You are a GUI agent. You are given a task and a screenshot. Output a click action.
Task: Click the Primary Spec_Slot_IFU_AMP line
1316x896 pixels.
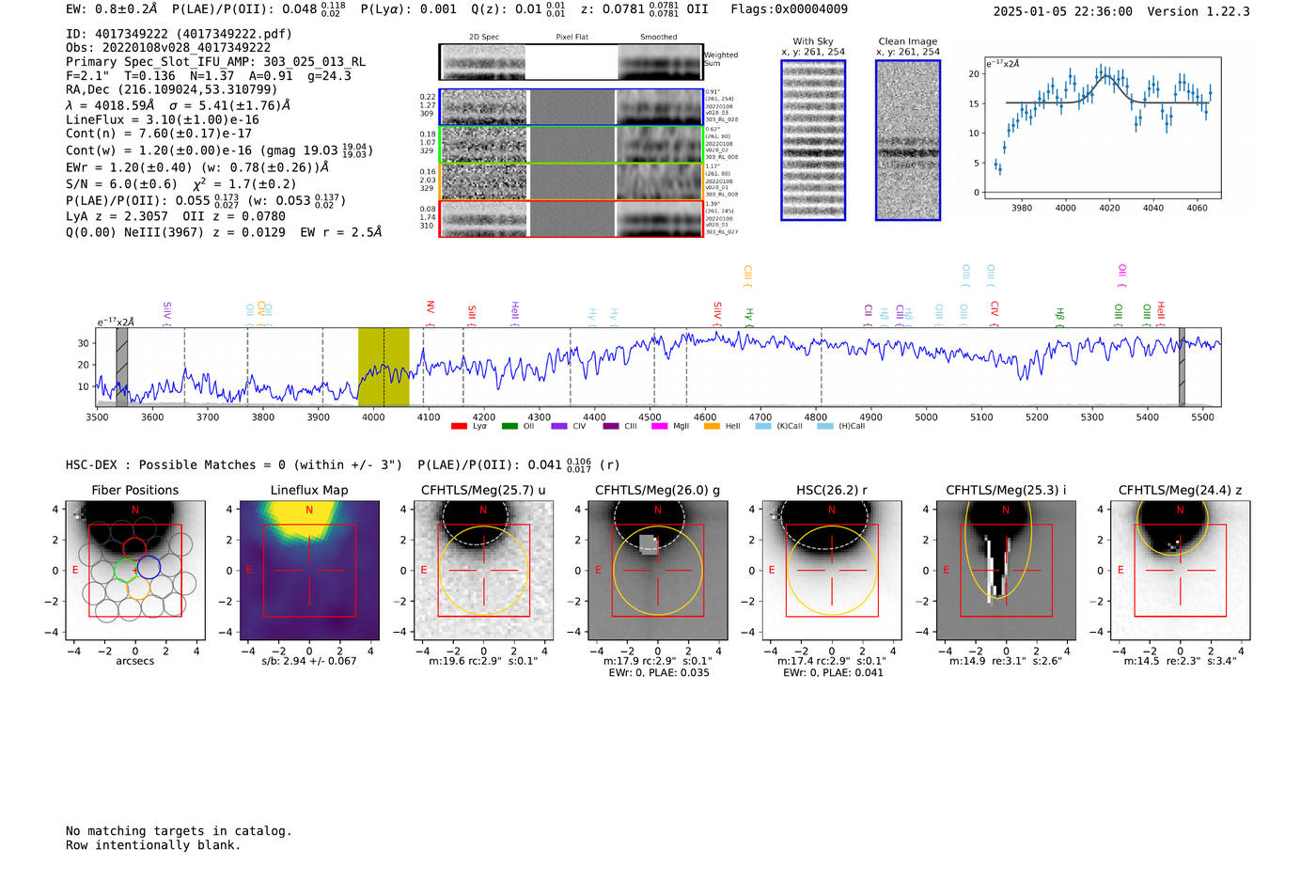pyautogui.click(x=215, y=62)
